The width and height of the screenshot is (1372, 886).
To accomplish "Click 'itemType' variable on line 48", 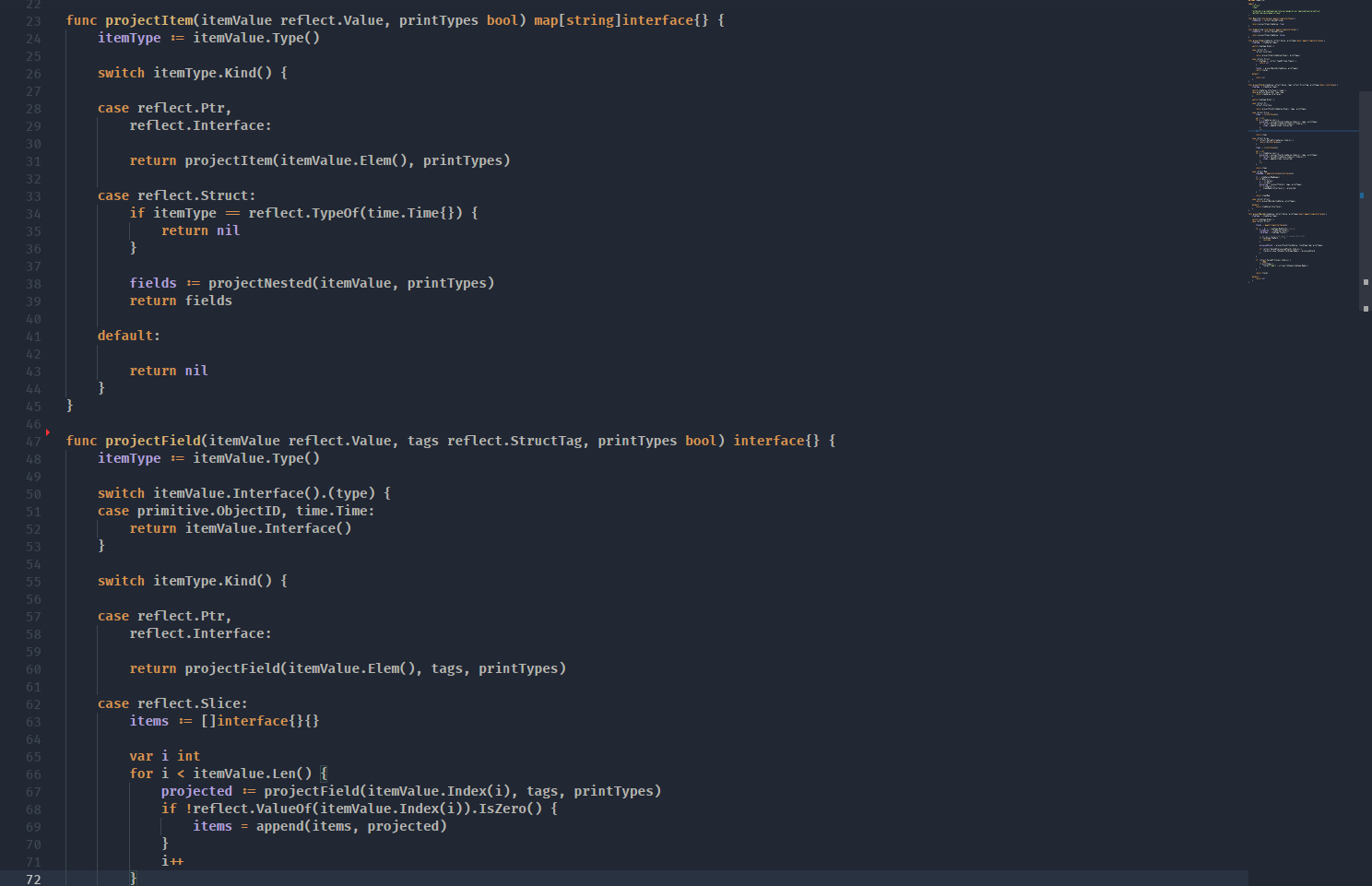I will [129, 458].
